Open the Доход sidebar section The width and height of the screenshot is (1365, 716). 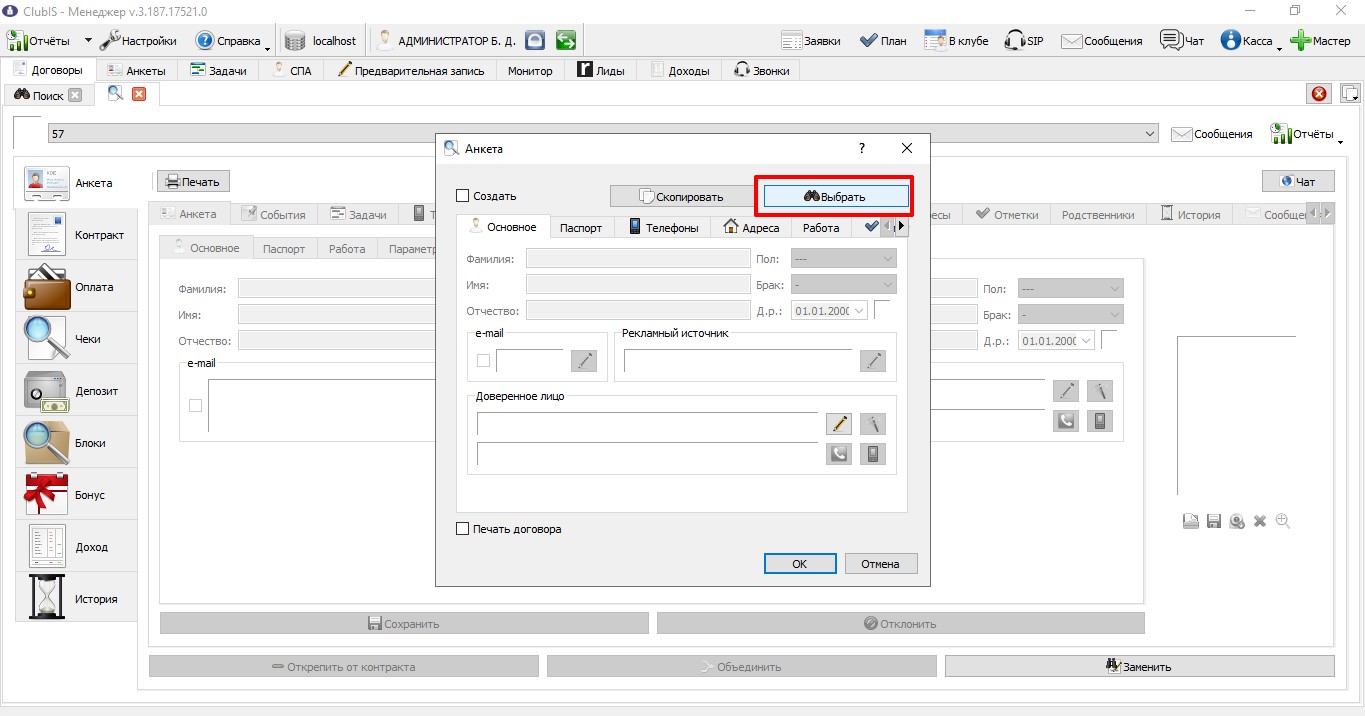[76, 547]
